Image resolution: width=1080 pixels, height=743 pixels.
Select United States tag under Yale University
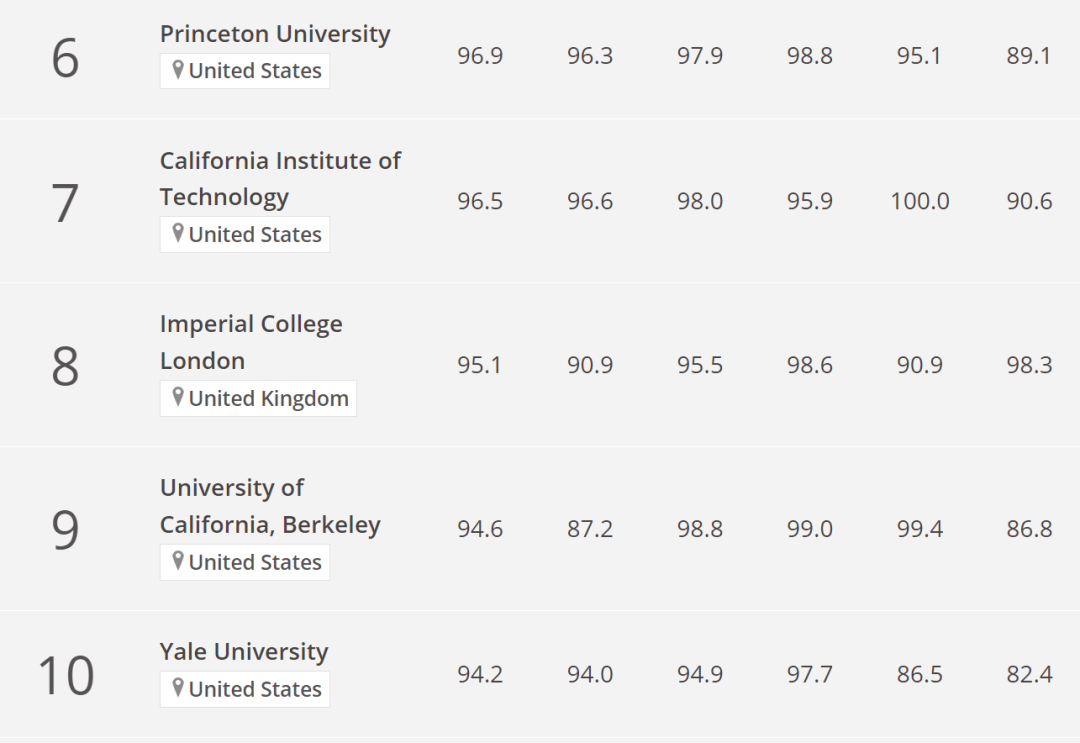pos(245,689)
